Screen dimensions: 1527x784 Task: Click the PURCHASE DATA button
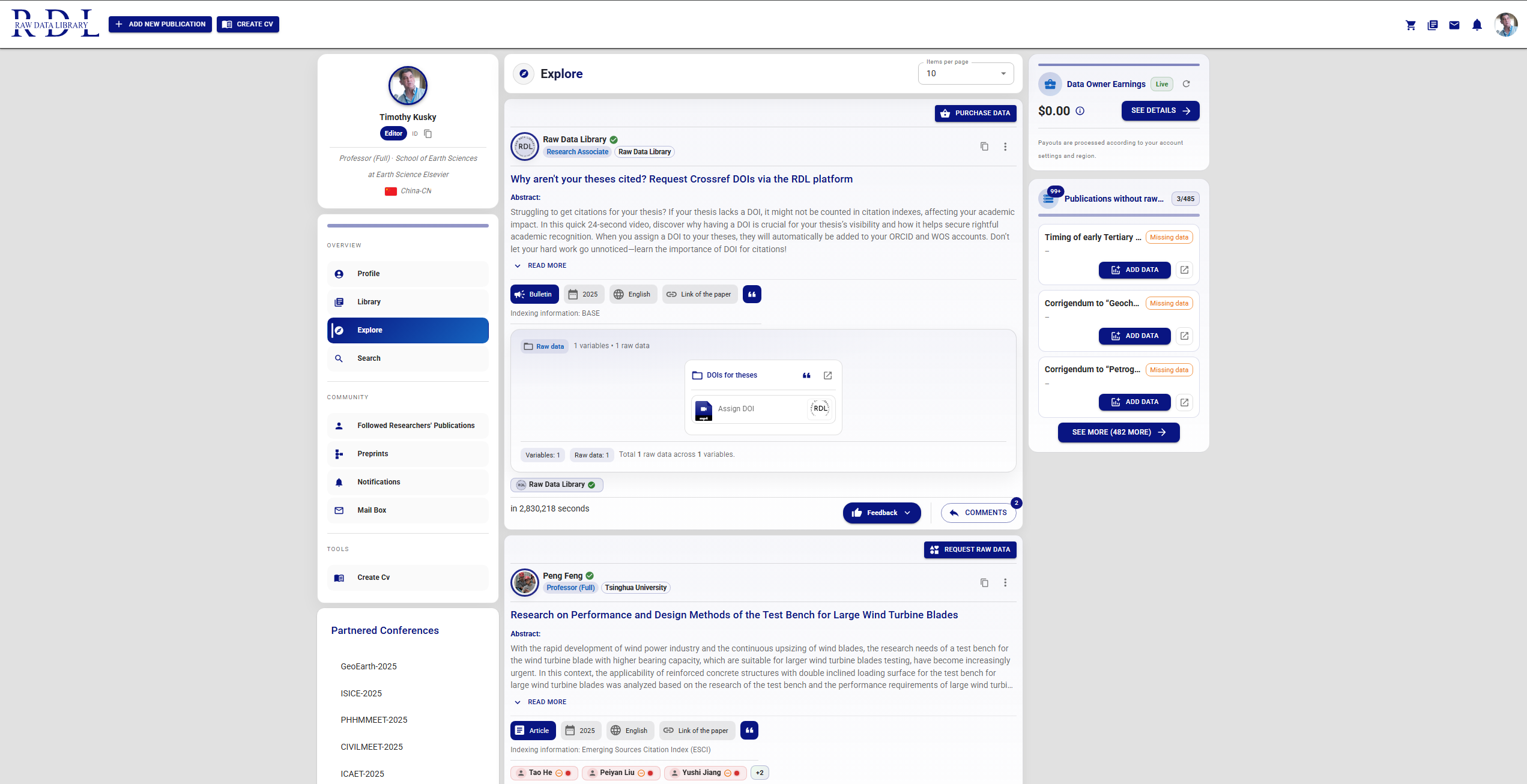click(x=975, y=113)
